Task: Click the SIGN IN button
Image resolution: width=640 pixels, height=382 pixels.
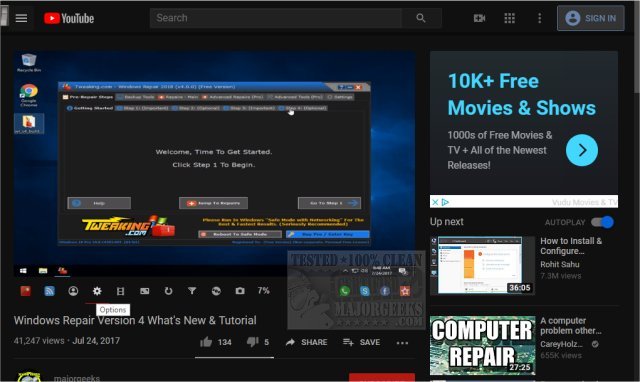Action: (x=591, y=18)
